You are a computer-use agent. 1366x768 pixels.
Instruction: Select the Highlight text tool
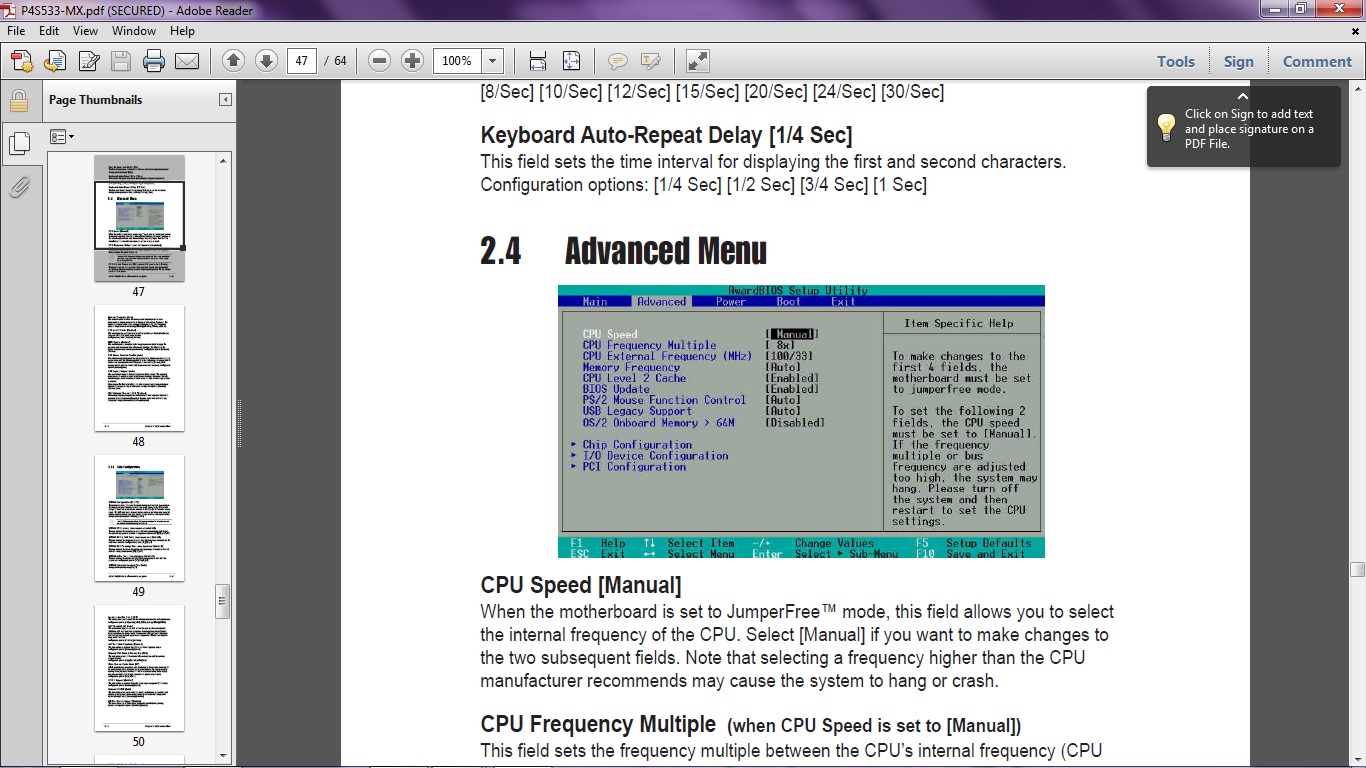(651, 61)
